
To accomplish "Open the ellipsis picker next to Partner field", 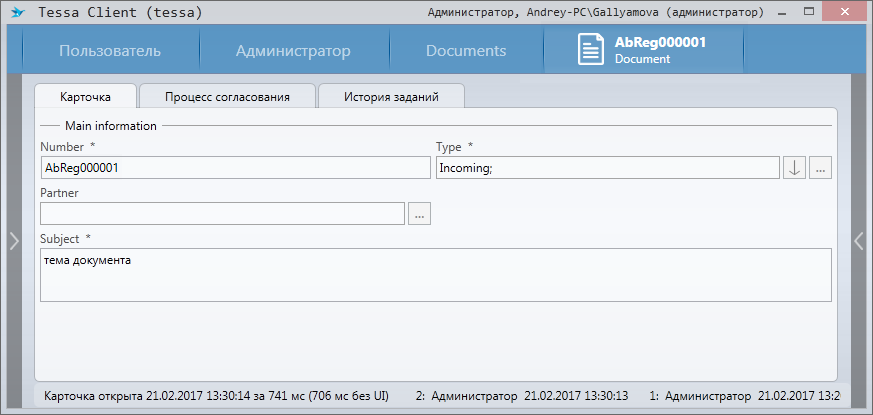I will tap(419, 213).
